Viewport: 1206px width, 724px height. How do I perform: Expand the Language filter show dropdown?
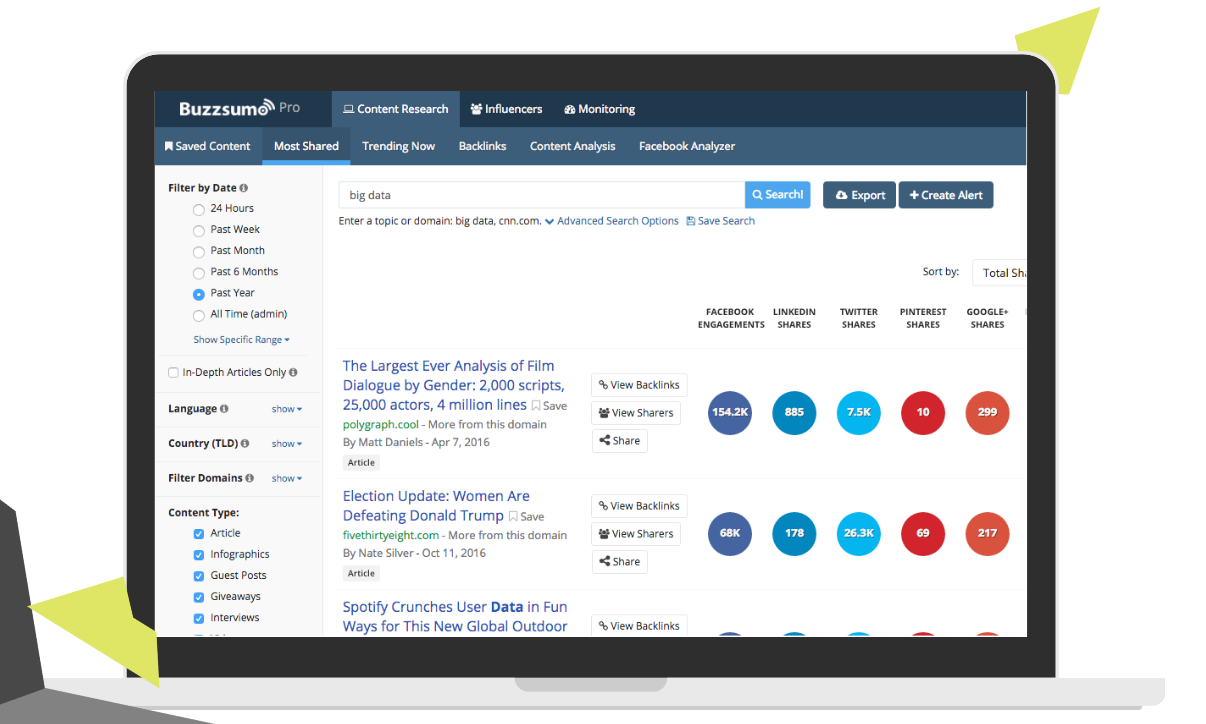coord(287,409)
